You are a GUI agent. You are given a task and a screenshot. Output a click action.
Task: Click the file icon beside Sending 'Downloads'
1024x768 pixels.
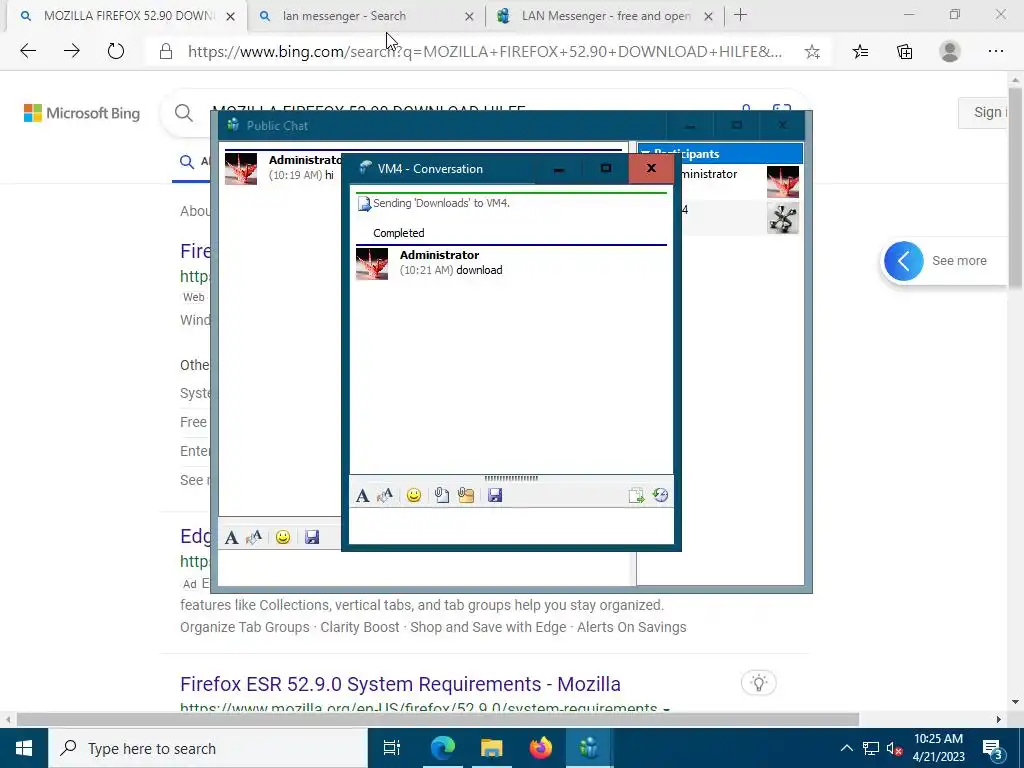[x=364, y=204]
